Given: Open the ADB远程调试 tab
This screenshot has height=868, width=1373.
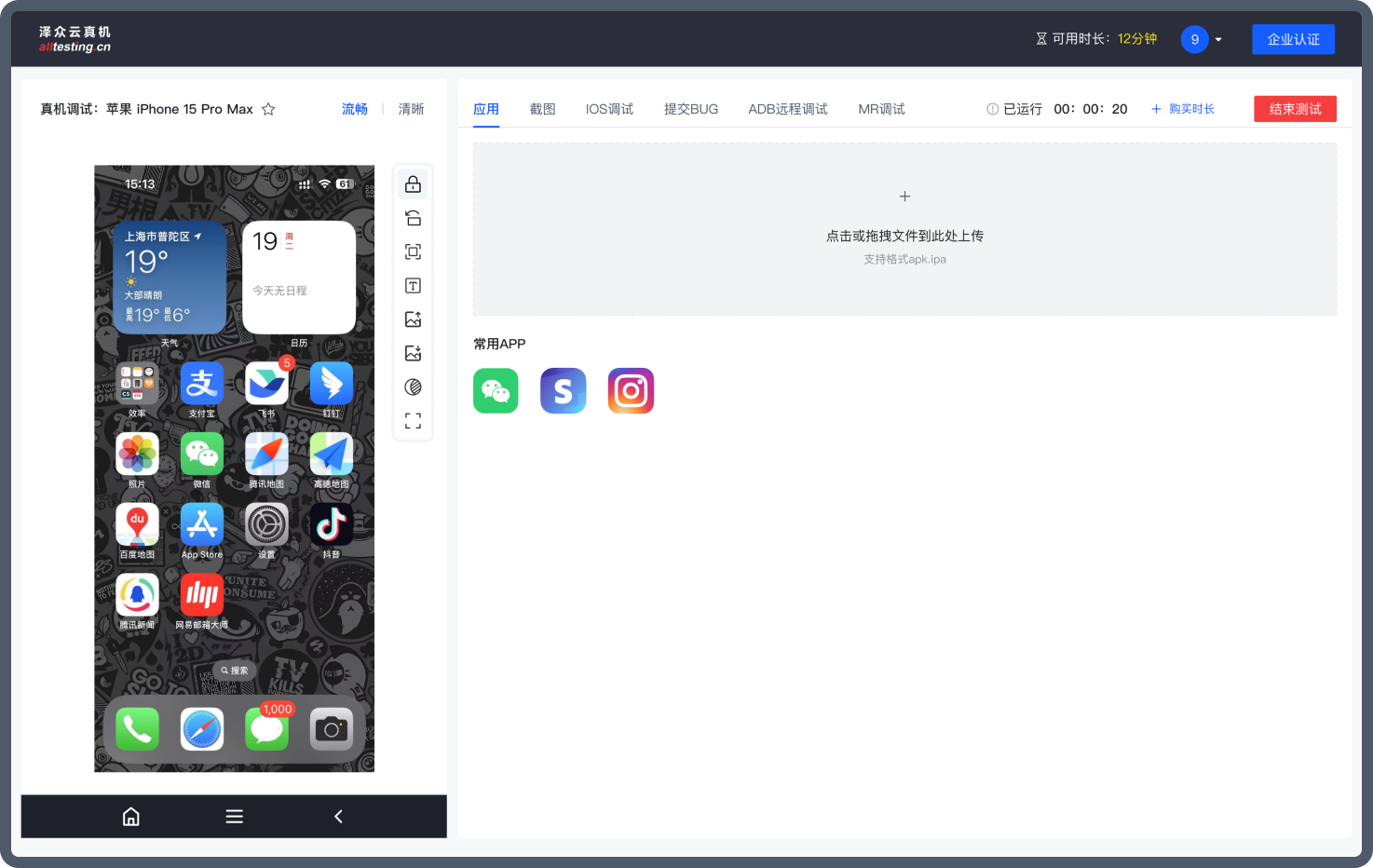Looking at the screenshot, I should point(787,109).
